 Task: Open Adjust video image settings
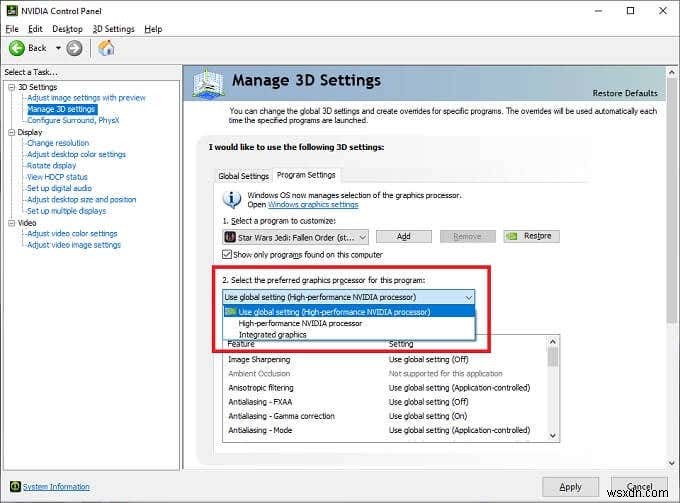click(74, 245)
